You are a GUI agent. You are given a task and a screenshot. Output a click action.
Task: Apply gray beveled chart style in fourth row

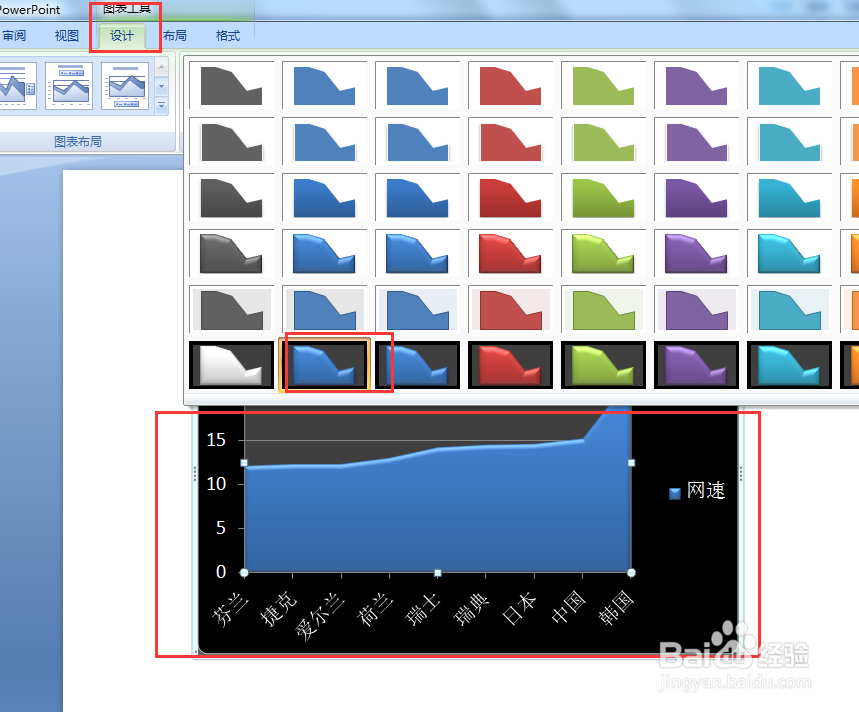[x=231, y=253]
